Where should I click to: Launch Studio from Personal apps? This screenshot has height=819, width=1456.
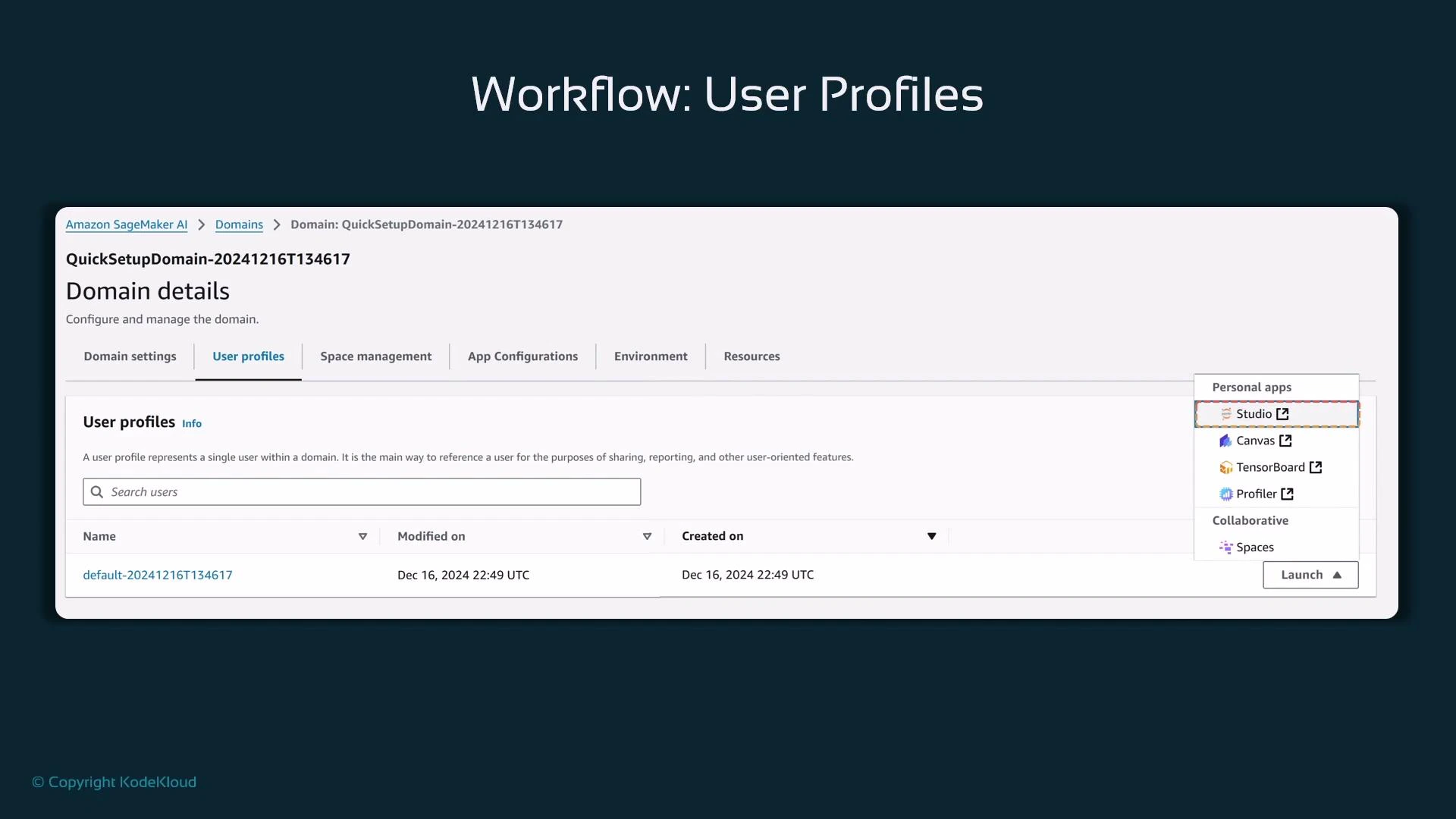1255,414
